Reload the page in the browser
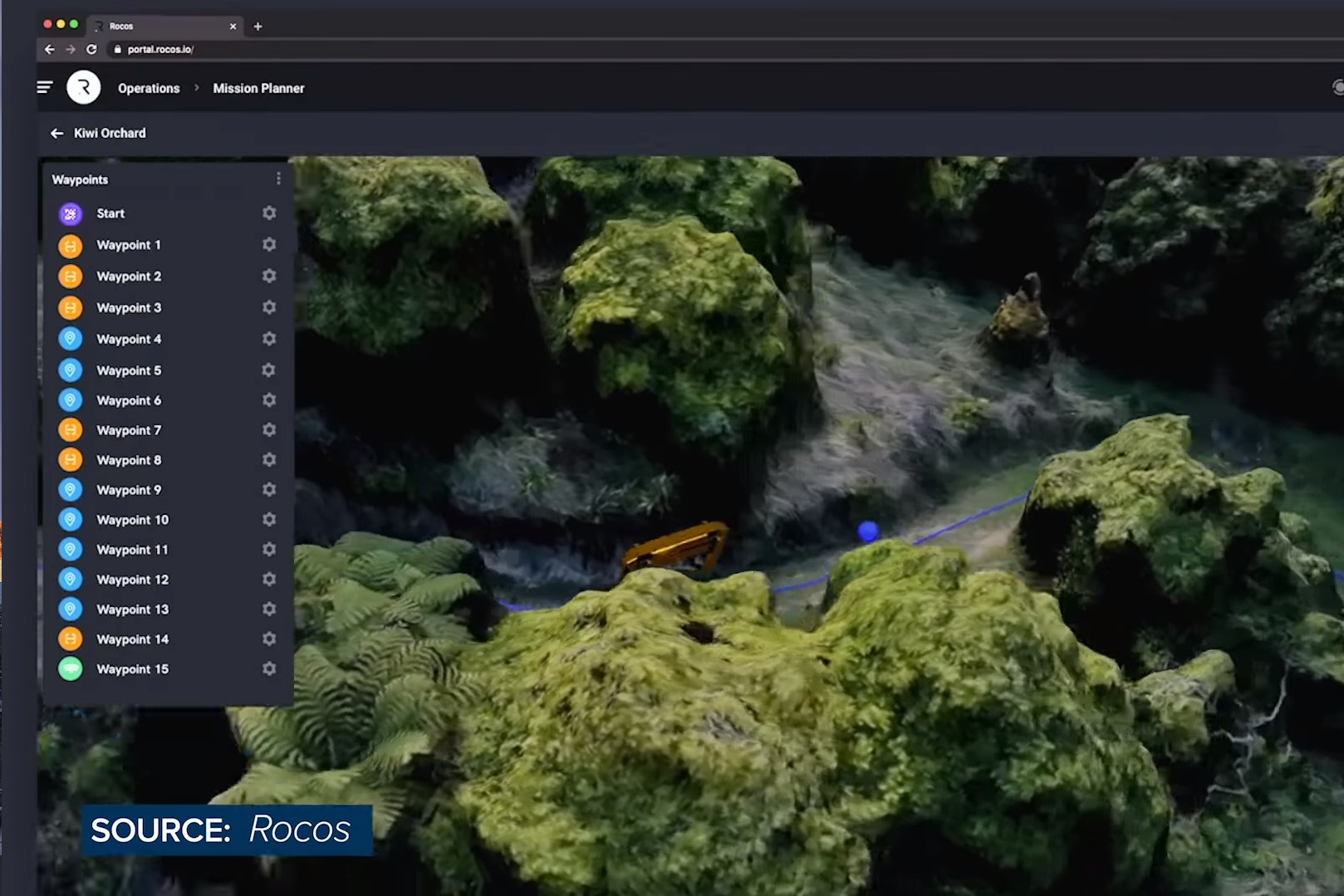 91,49
